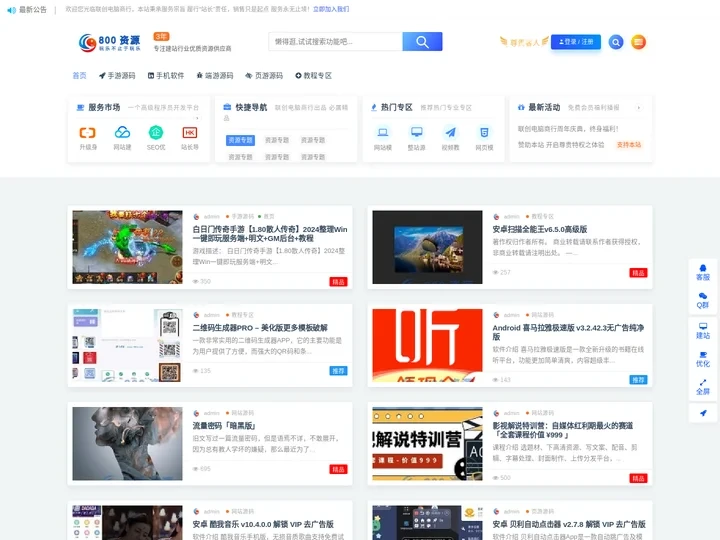Click the 快捷导航 briefcase header icon
The width and height of the screenshot is (720, 540).
(227, 107)
